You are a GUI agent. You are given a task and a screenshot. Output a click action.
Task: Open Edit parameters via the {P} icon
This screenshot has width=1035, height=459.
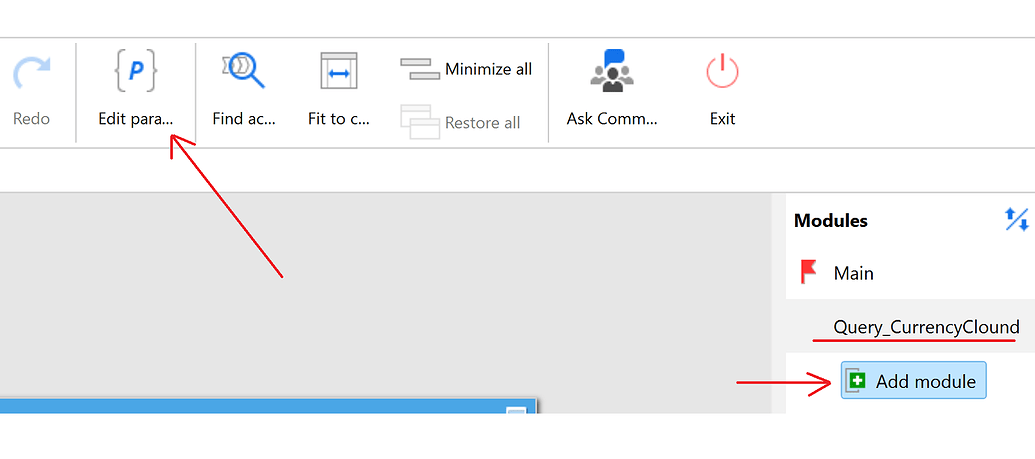tap(136, 71)
